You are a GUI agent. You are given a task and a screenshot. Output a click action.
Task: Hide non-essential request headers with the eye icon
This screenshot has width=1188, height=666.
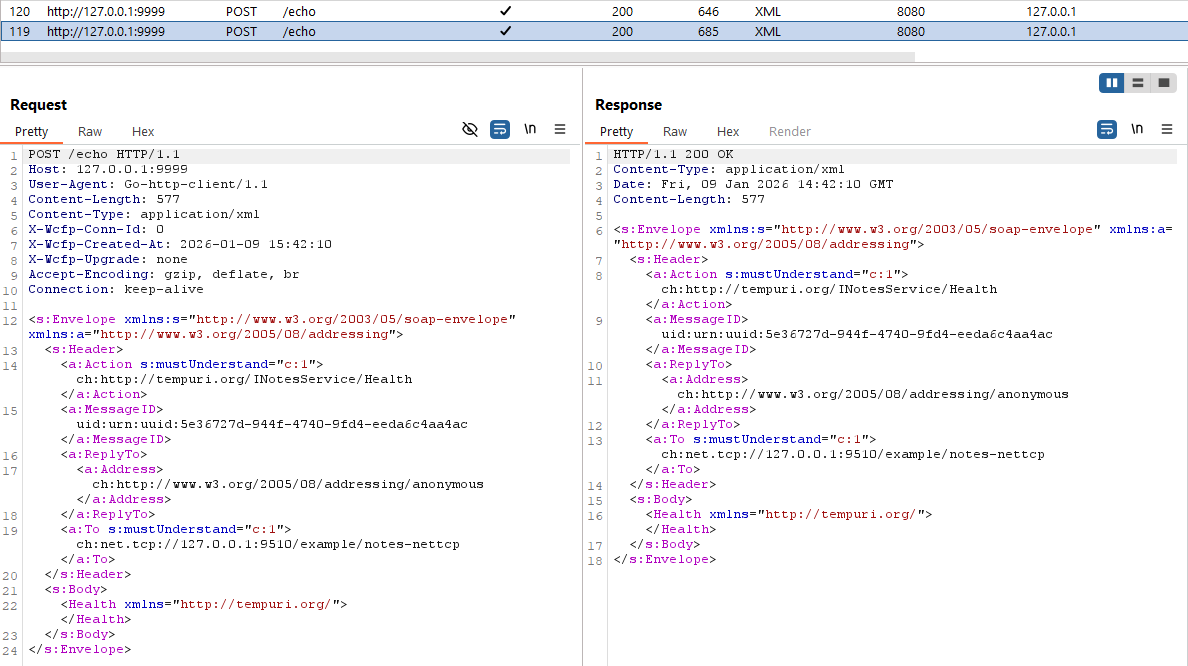point(470,129)
